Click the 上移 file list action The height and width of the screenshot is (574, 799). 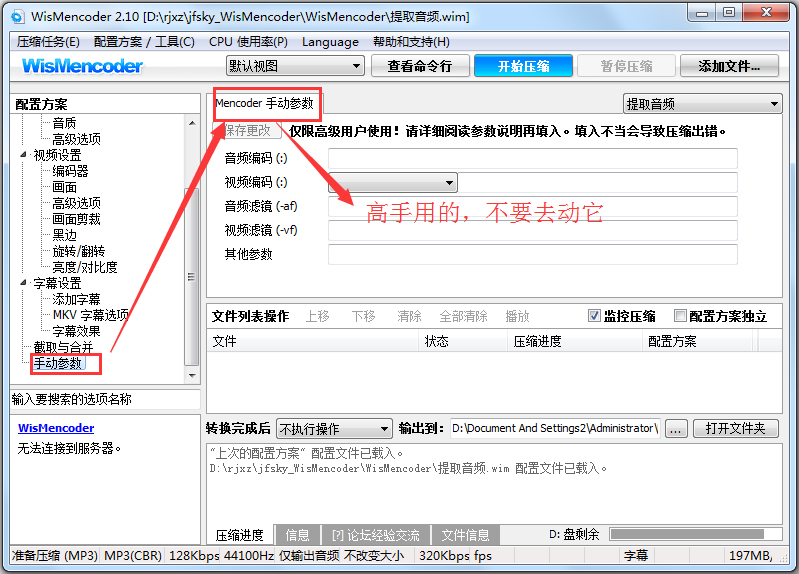317,316
